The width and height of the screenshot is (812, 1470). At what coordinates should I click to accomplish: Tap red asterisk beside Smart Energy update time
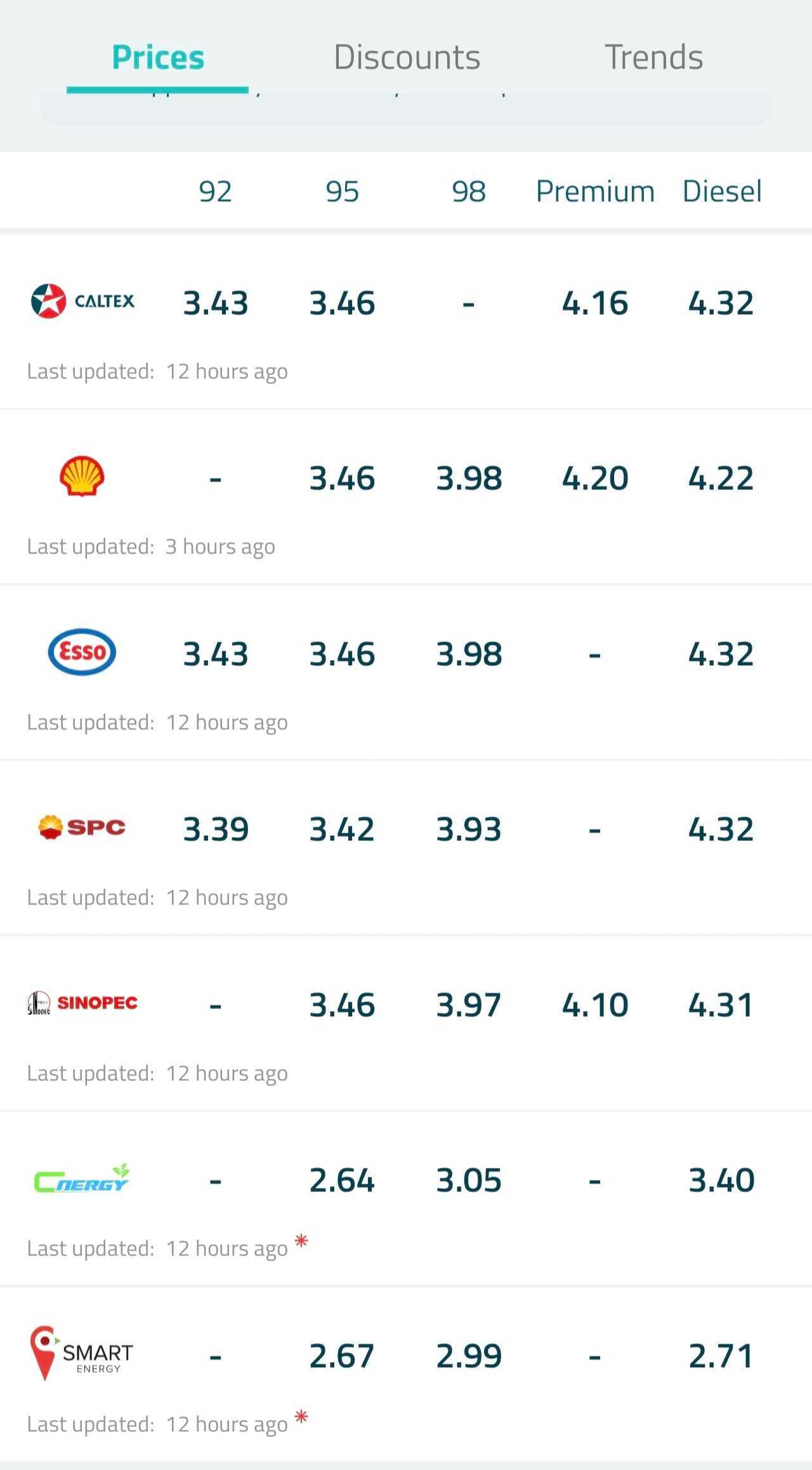tap(301, 1416)
